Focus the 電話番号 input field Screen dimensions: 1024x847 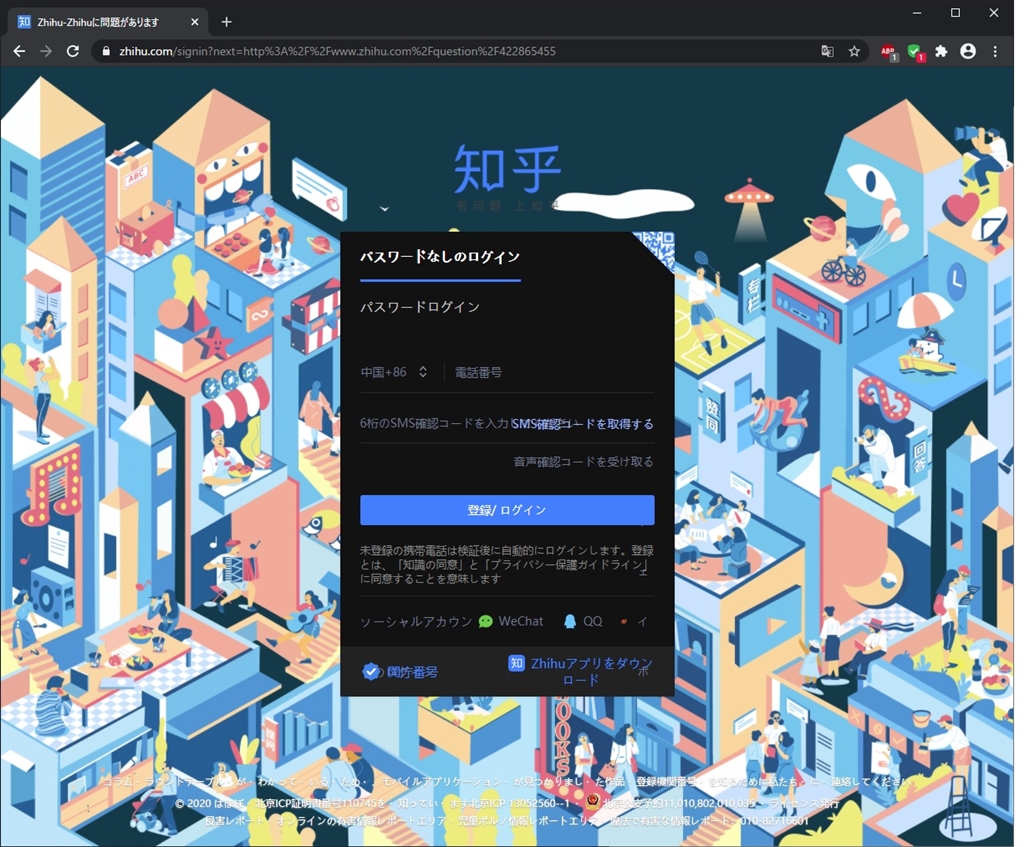[x=554, y=372]
